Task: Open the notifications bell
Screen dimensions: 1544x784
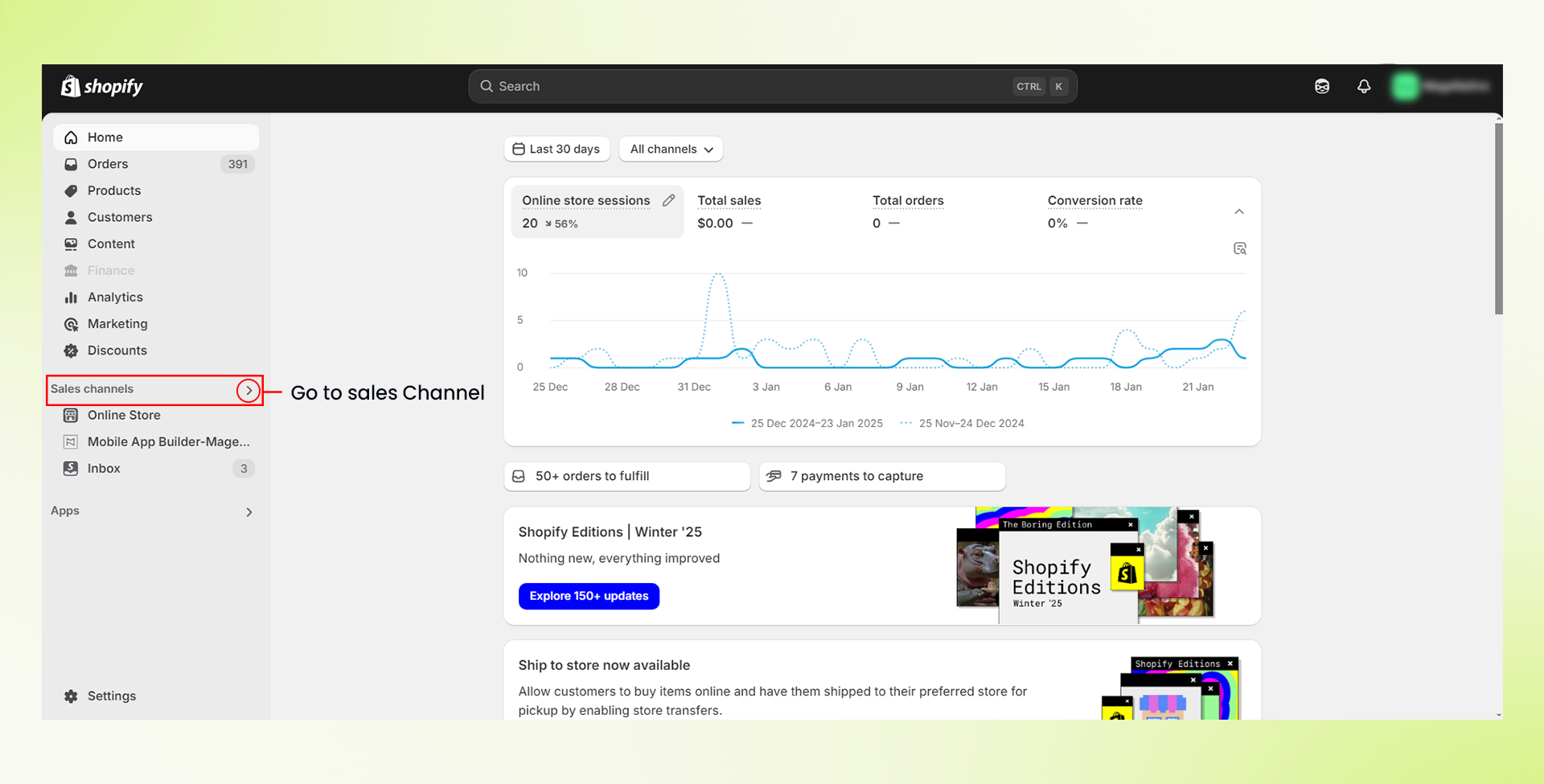Action: coord(1364,86)
